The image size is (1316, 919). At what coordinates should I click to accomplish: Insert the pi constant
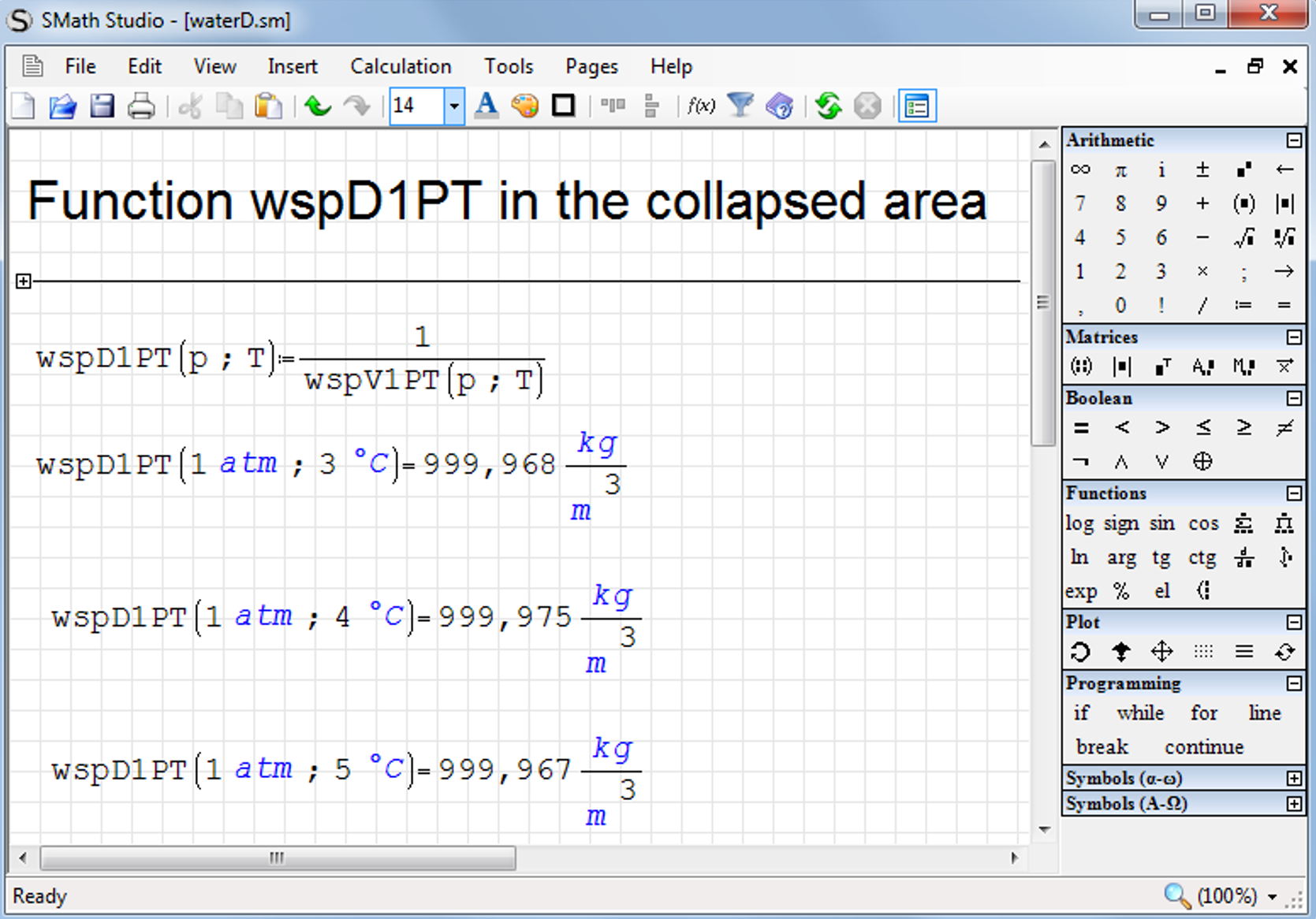click(x=1120, y=169)
